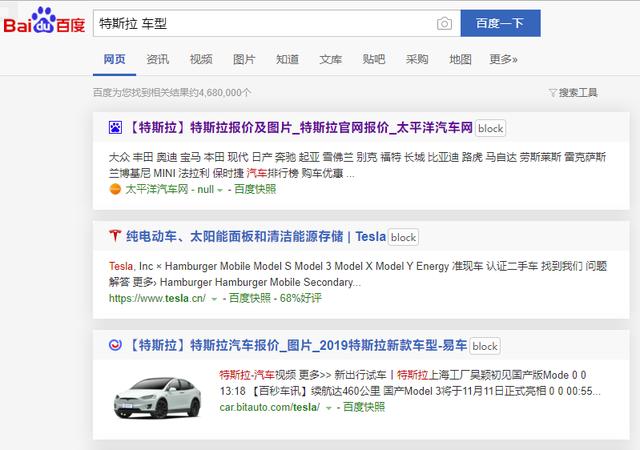This screenshot has width=640, height=450.
Task: Click the 太平洋汽车网 source name
Action: click(157, 189)
